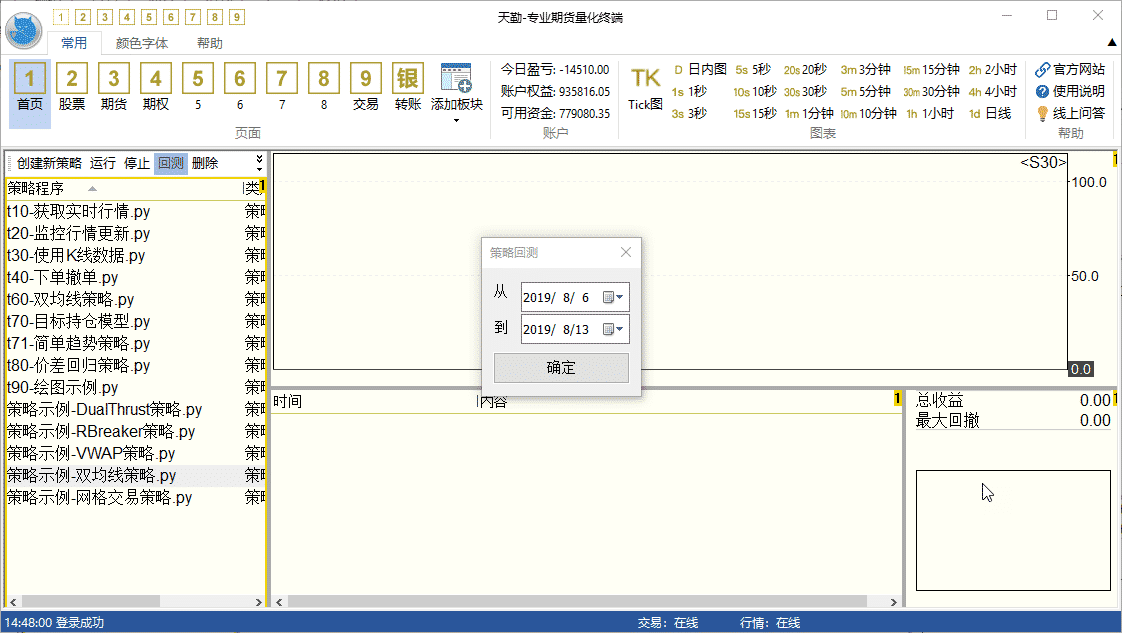Switch chart to 日线 daily period
The width and height of the screenshot is (1122, 633).
[x=990, y=114]
